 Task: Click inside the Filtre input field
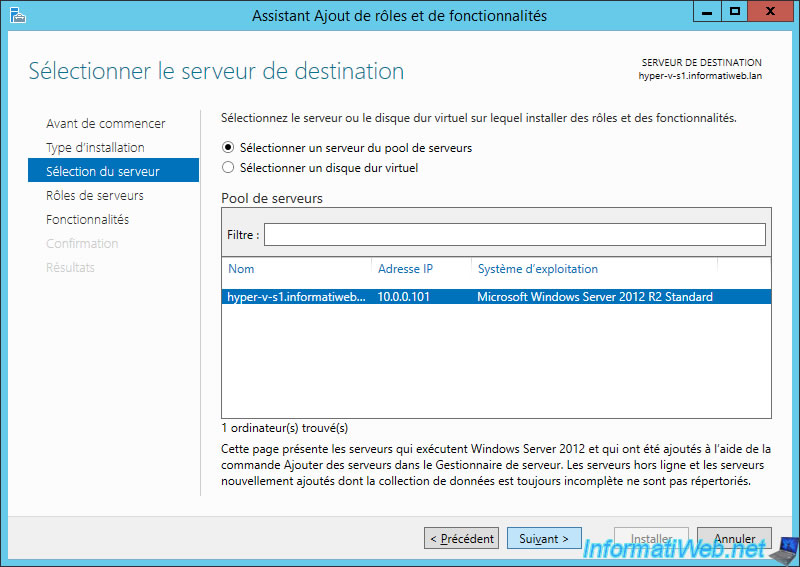514,234
